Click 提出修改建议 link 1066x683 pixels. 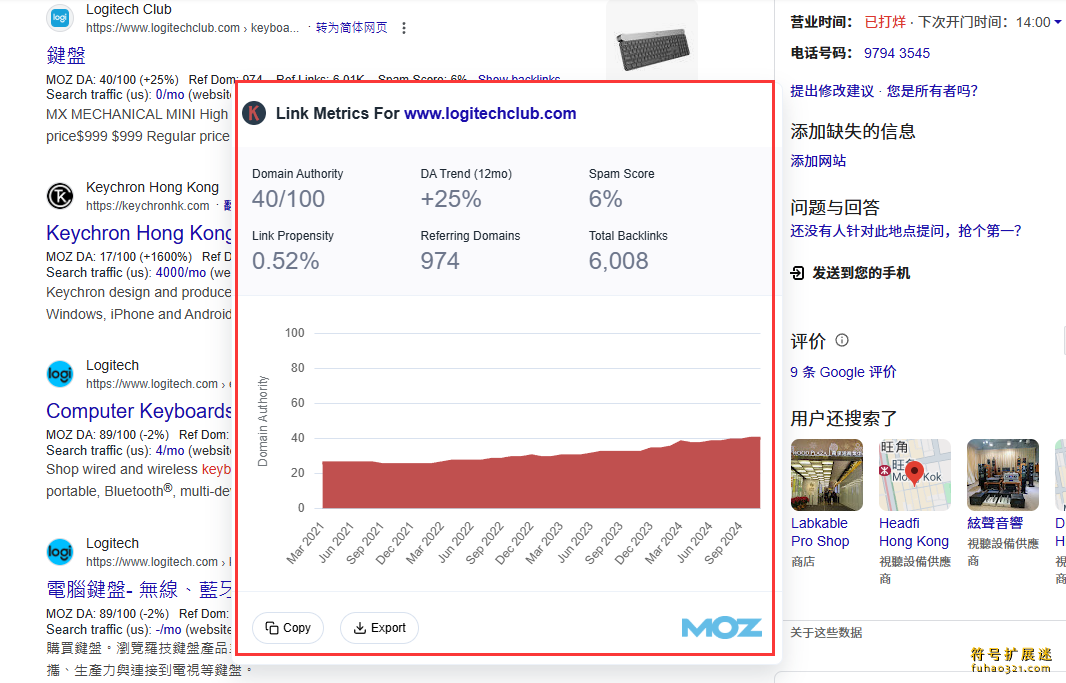832,91
